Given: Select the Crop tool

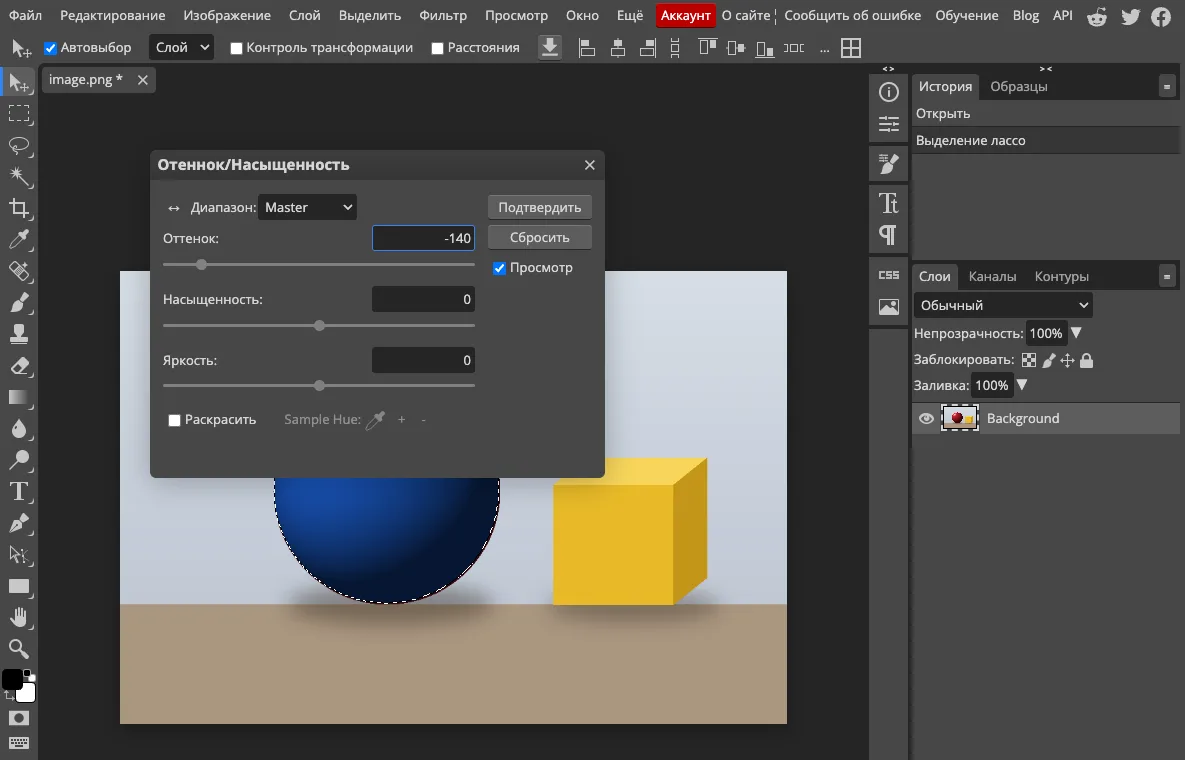Looking at the screenshot, I should pyautogui.click(x=19, y=209).
